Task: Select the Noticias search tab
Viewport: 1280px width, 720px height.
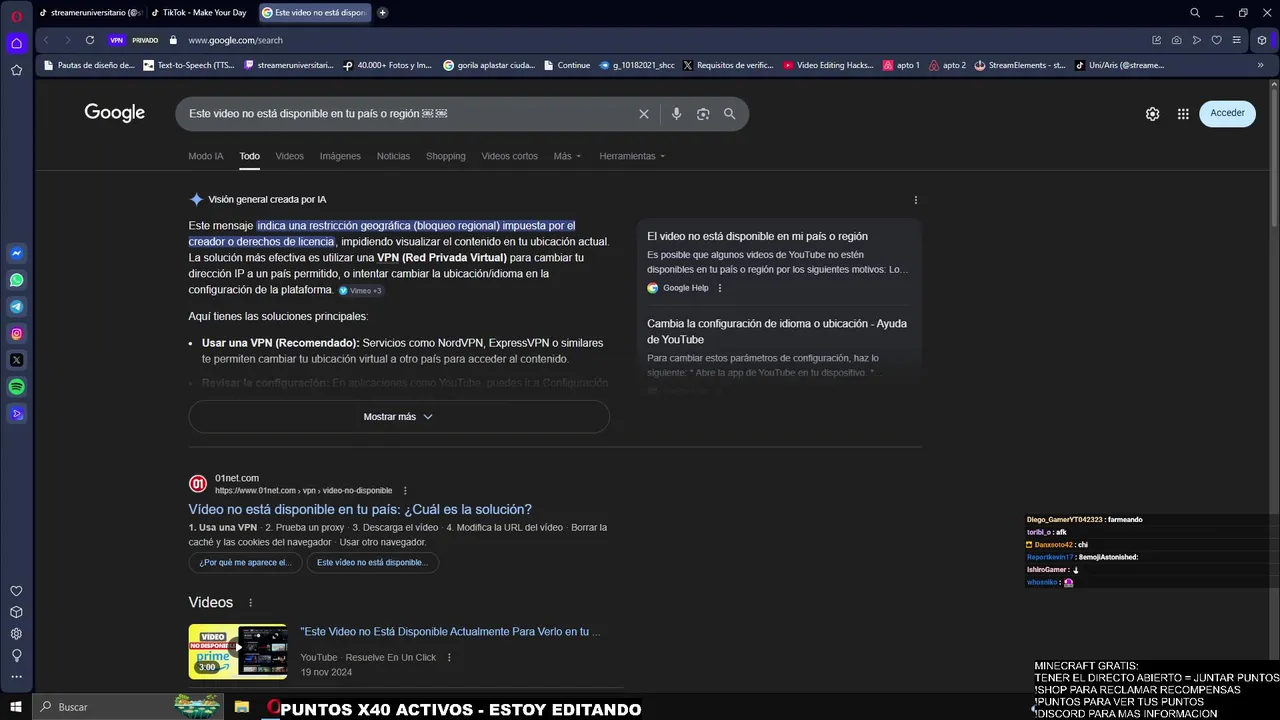Action: (x=393, y=156)
